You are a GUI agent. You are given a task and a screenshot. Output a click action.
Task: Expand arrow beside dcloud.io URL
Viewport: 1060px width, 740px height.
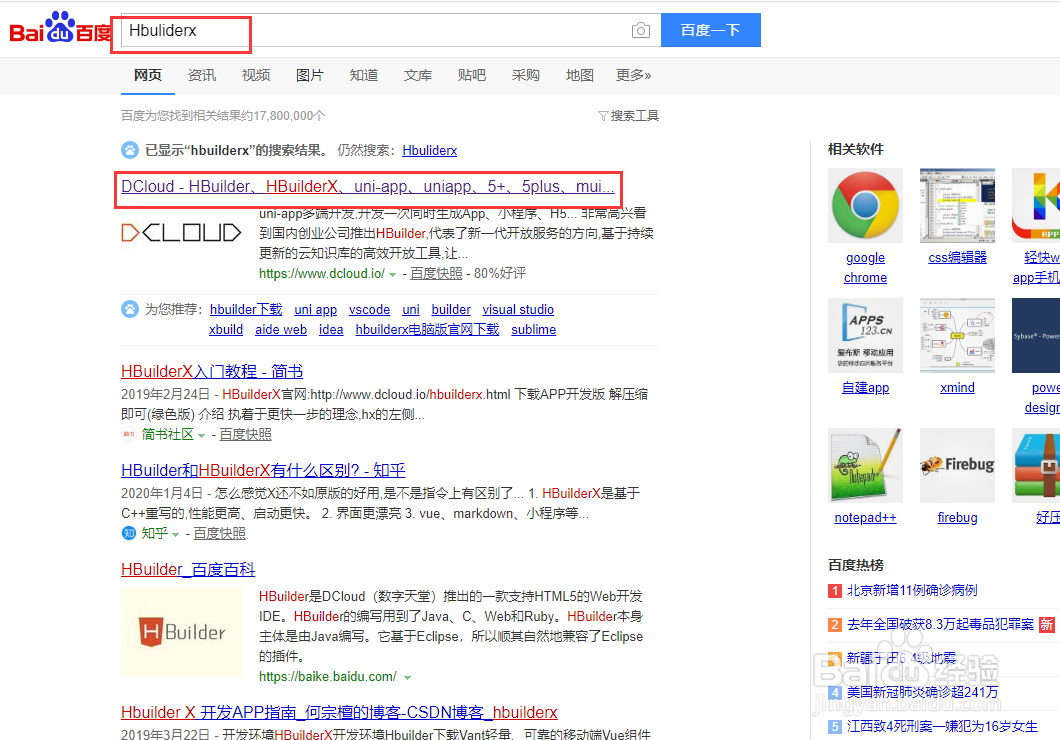coord(392,274)
